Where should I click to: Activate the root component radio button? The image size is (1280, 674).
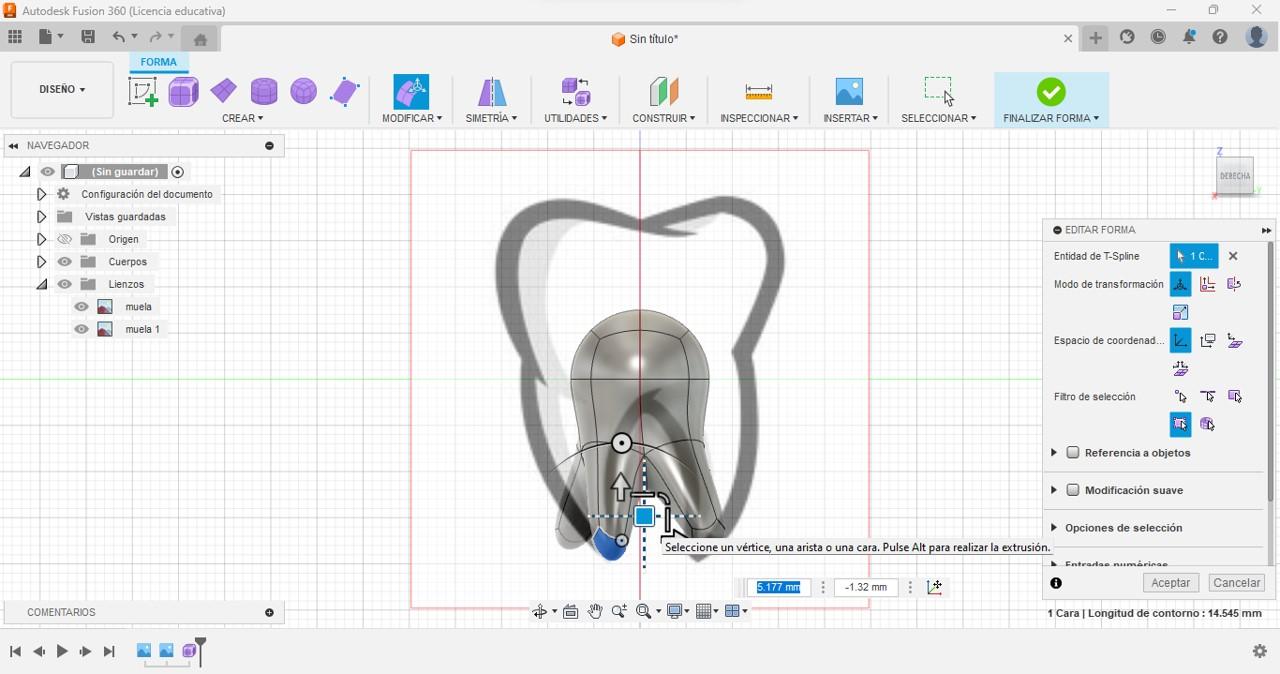click(x=178, y=172)
